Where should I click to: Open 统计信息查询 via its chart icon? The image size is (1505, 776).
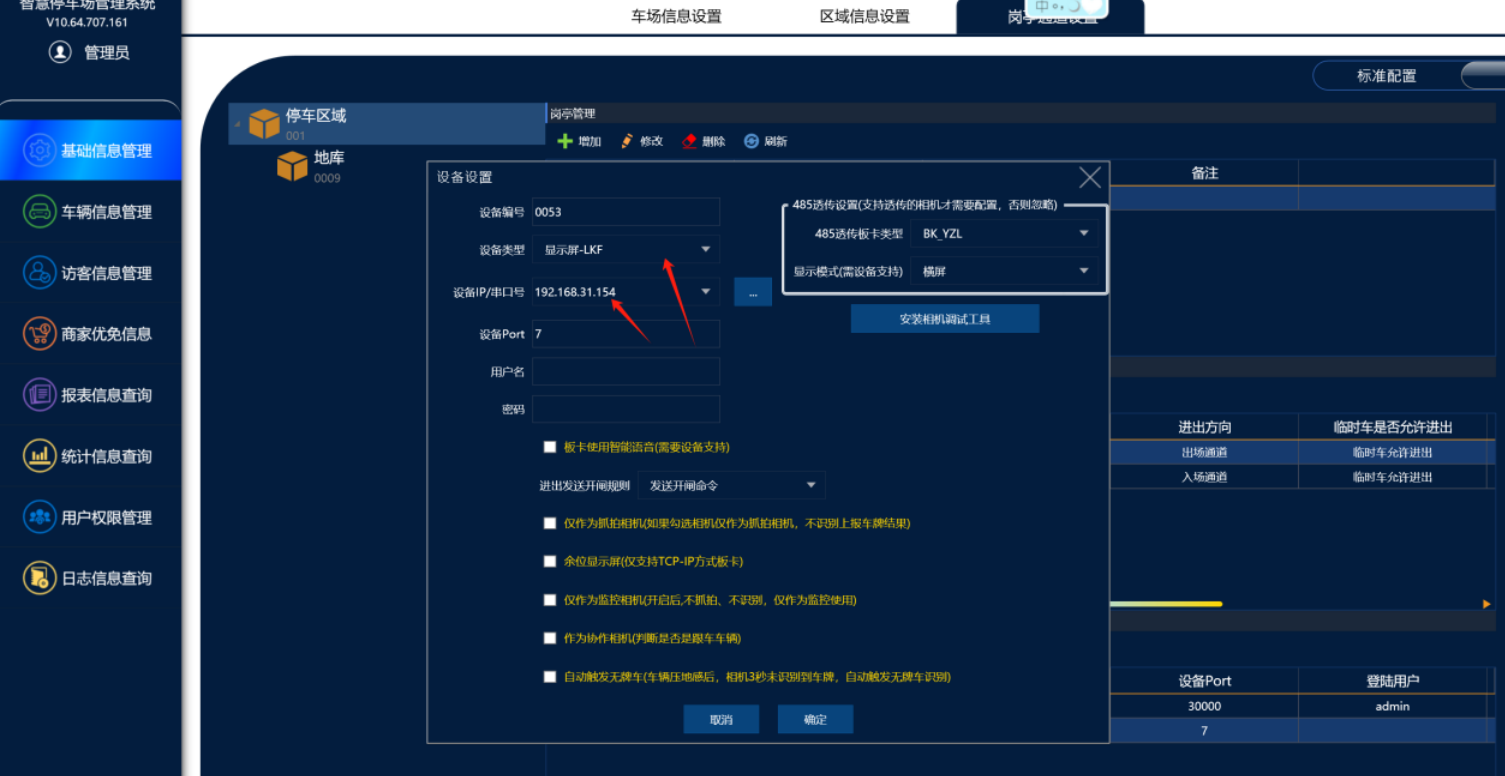pos(40,456)
